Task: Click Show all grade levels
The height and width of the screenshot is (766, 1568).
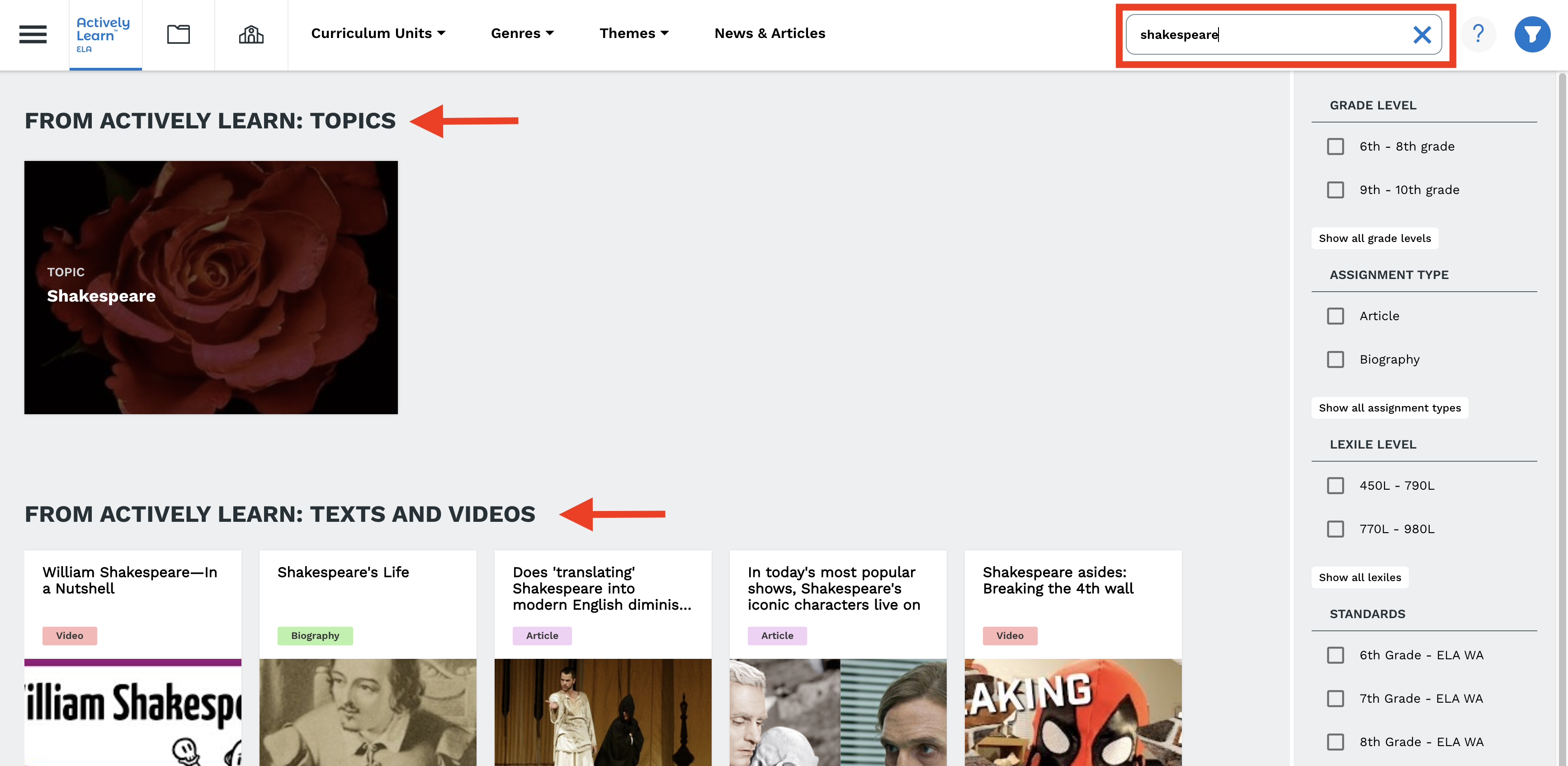Action: [1374, 238]
